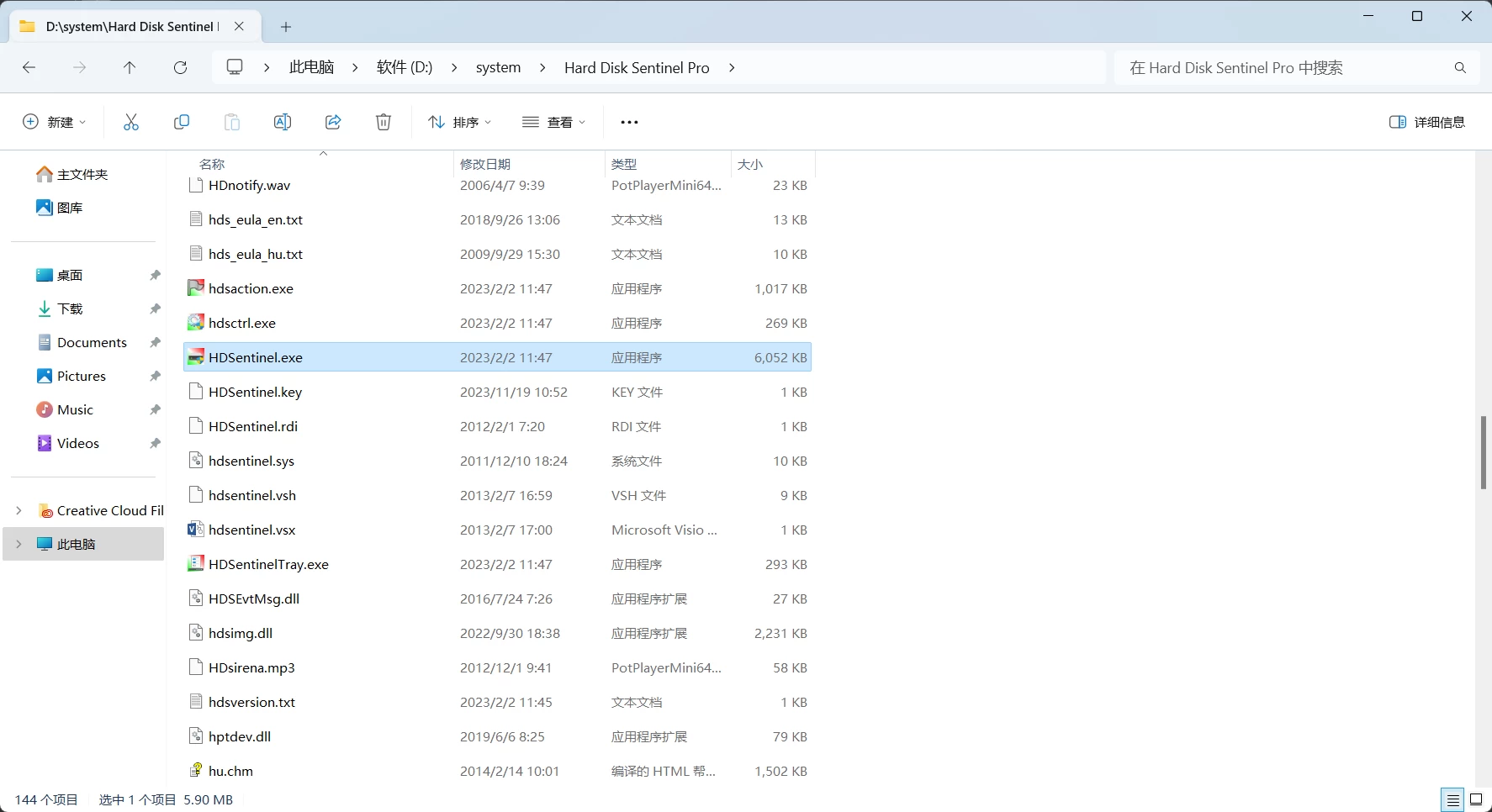Viewport: 1492px width, 812px height.
Task: Open a new tab with plus button
Action: 286,27
